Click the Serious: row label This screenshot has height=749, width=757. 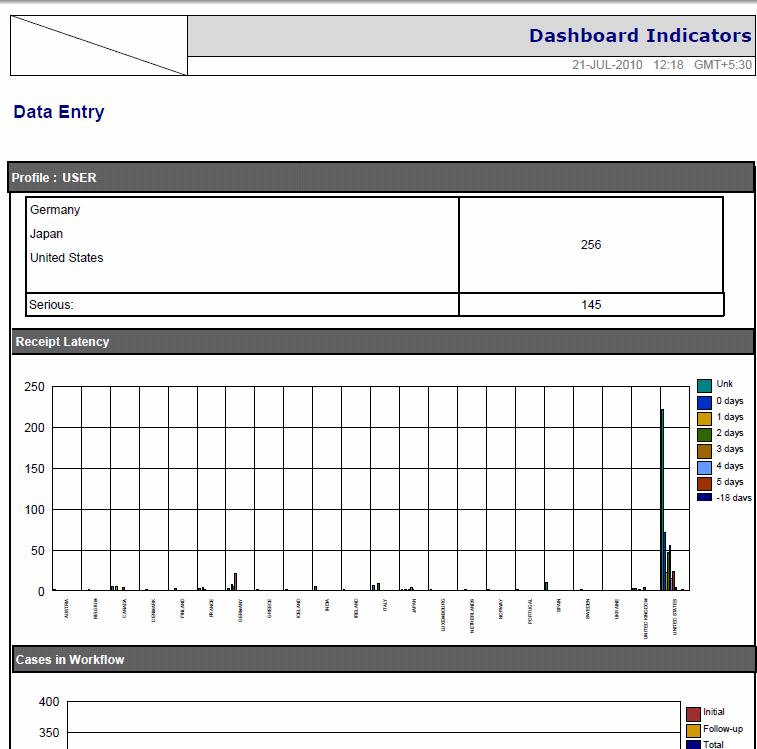[x=51, y=305]
